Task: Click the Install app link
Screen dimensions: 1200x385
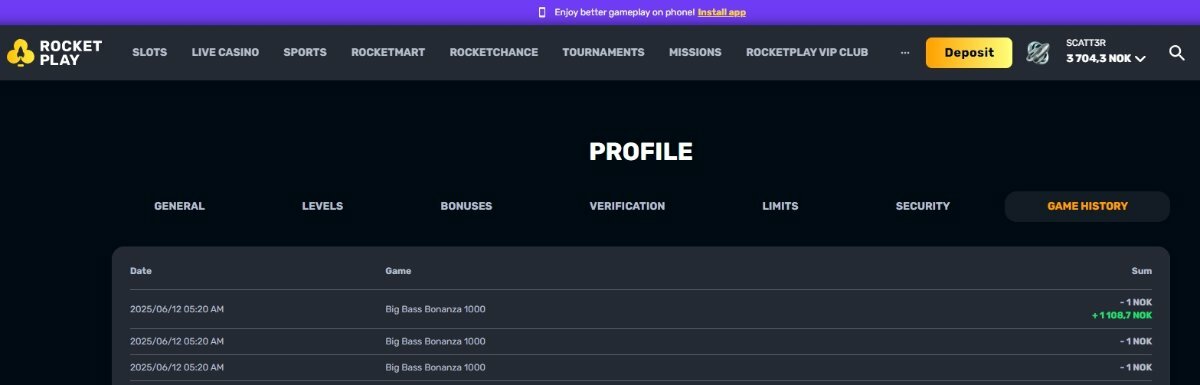Action: (x=721, y=12)
